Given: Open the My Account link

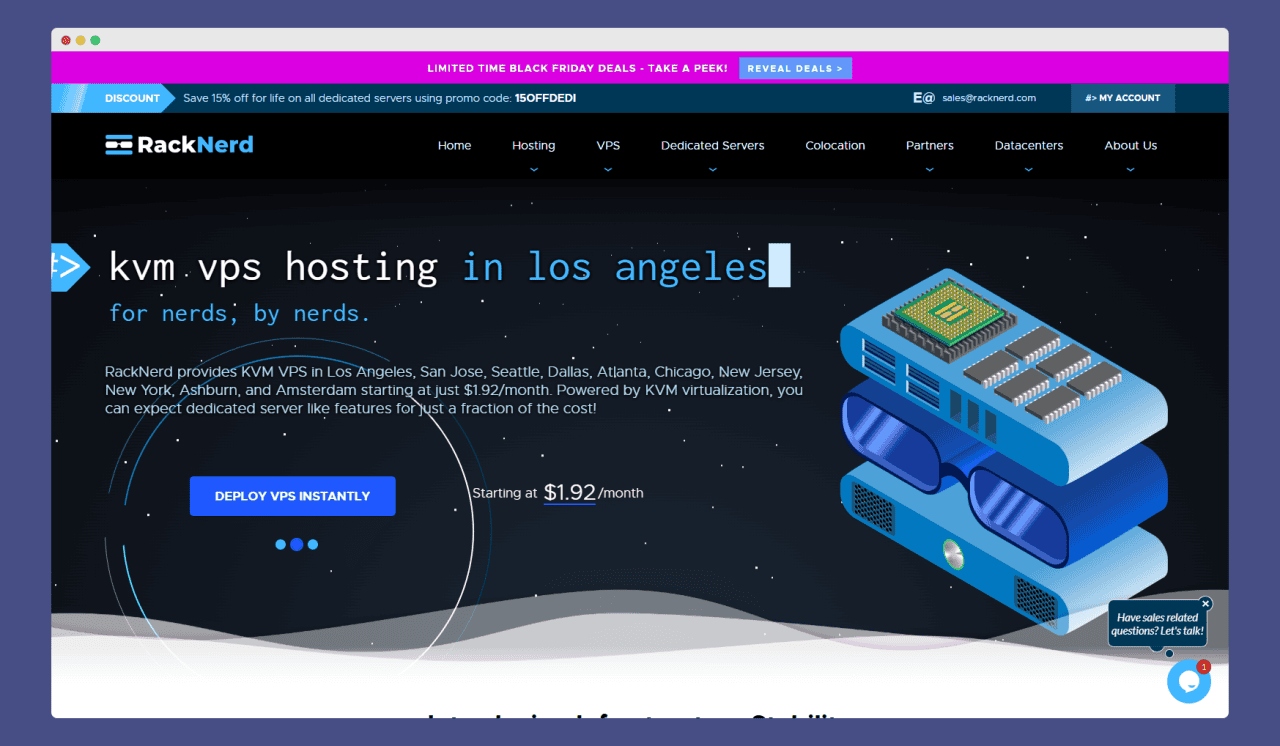Looking at the screenshot, I should [1123, 98].
